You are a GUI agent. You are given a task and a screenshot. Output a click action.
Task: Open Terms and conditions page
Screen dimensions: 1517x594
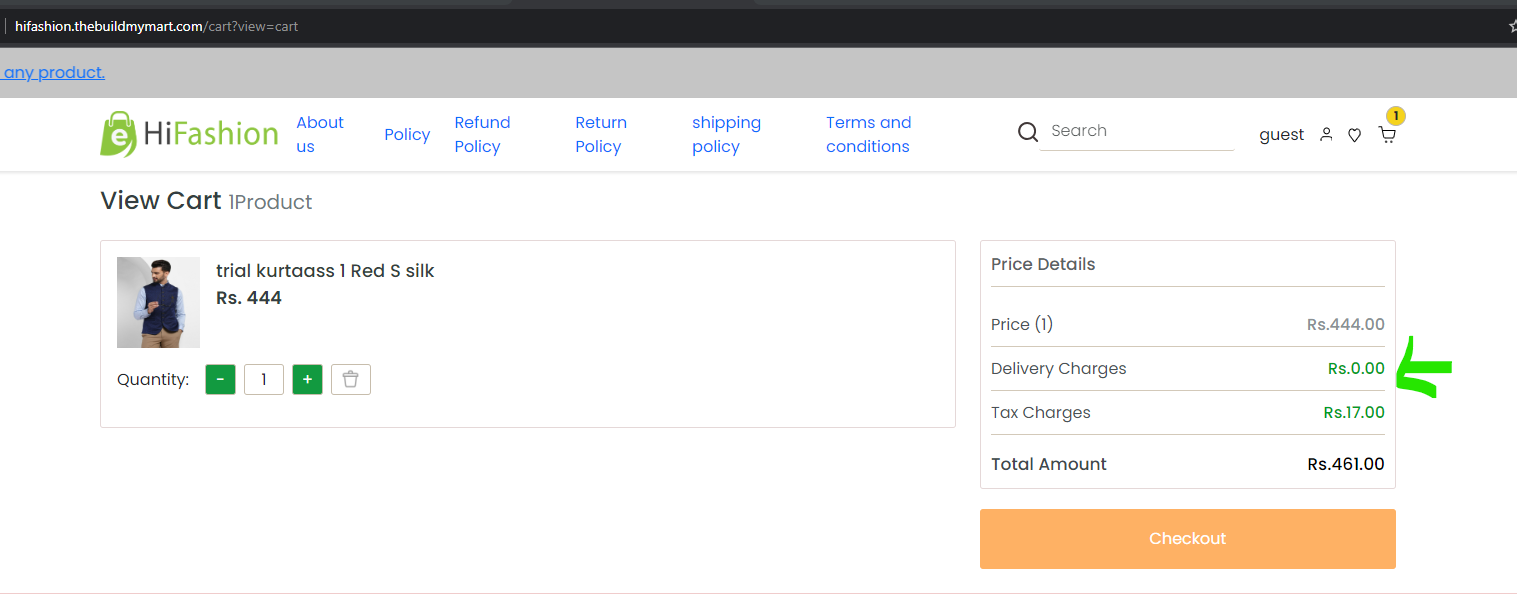(868, 134)
